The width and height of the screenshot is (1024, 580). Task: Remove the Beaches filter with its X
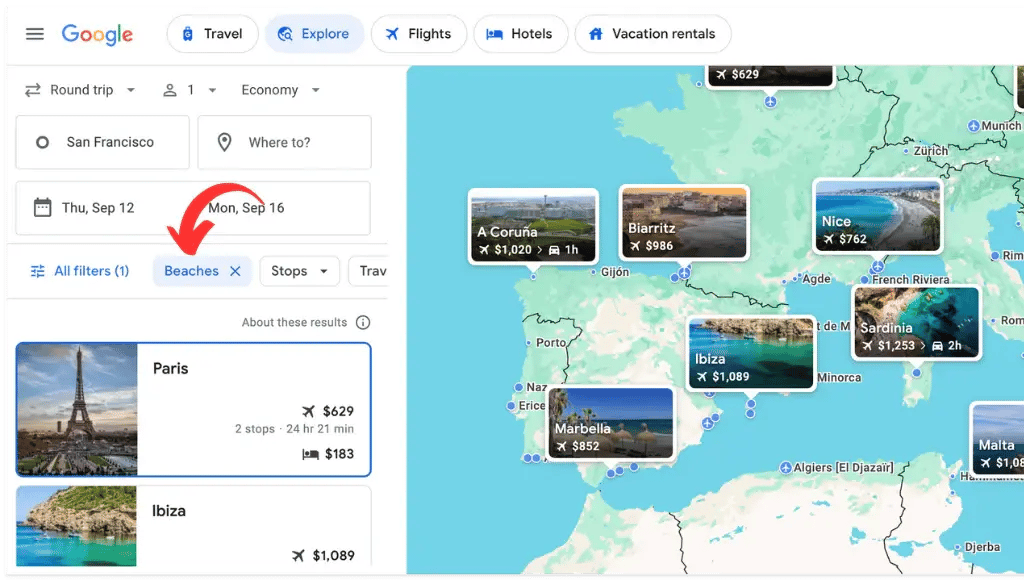(236, 271)
